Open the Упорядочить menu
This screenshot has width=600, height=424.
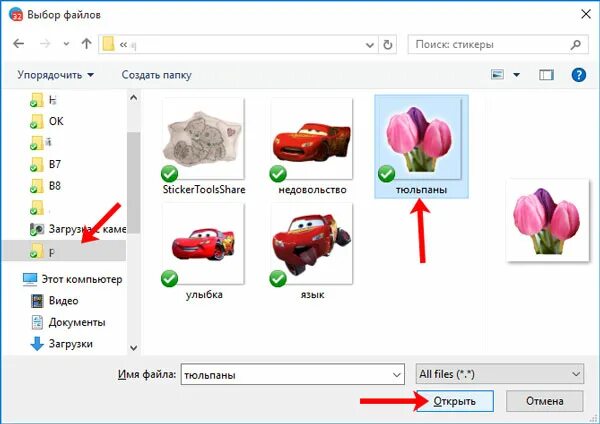click(x=55, y=75)
